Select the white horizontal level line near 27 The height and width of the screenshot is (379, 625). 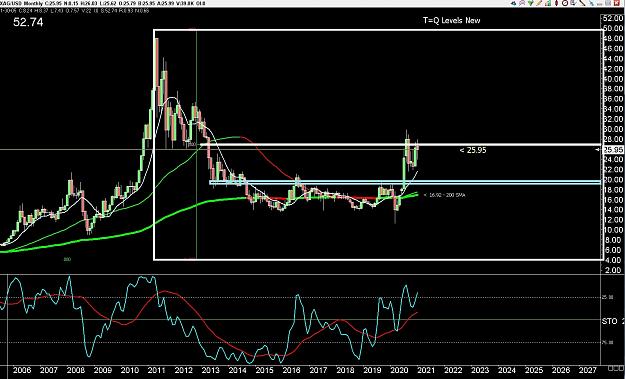click(400, 145)
